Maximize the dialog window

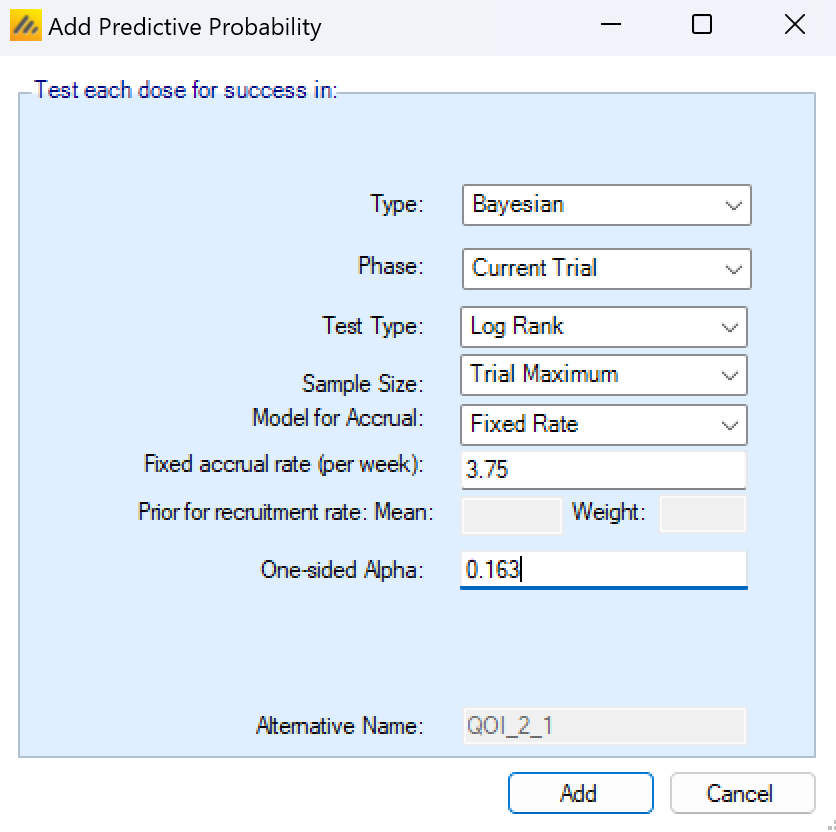[x=702, y=26]
